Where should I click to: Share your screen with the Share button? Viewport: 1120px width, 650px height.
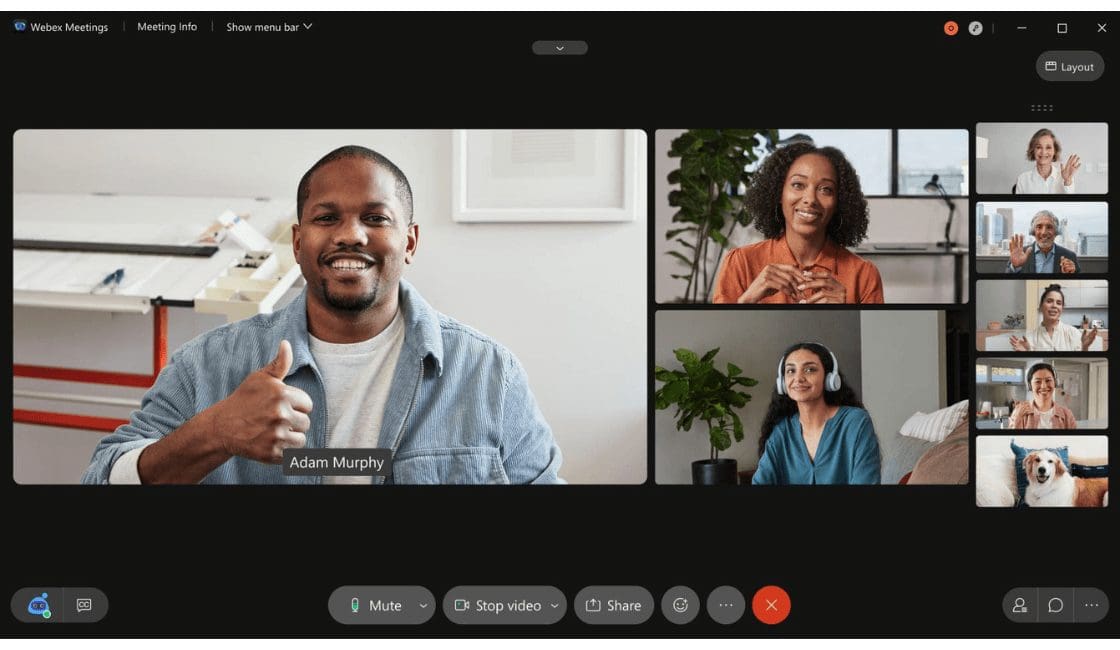(x=613, y=605)
